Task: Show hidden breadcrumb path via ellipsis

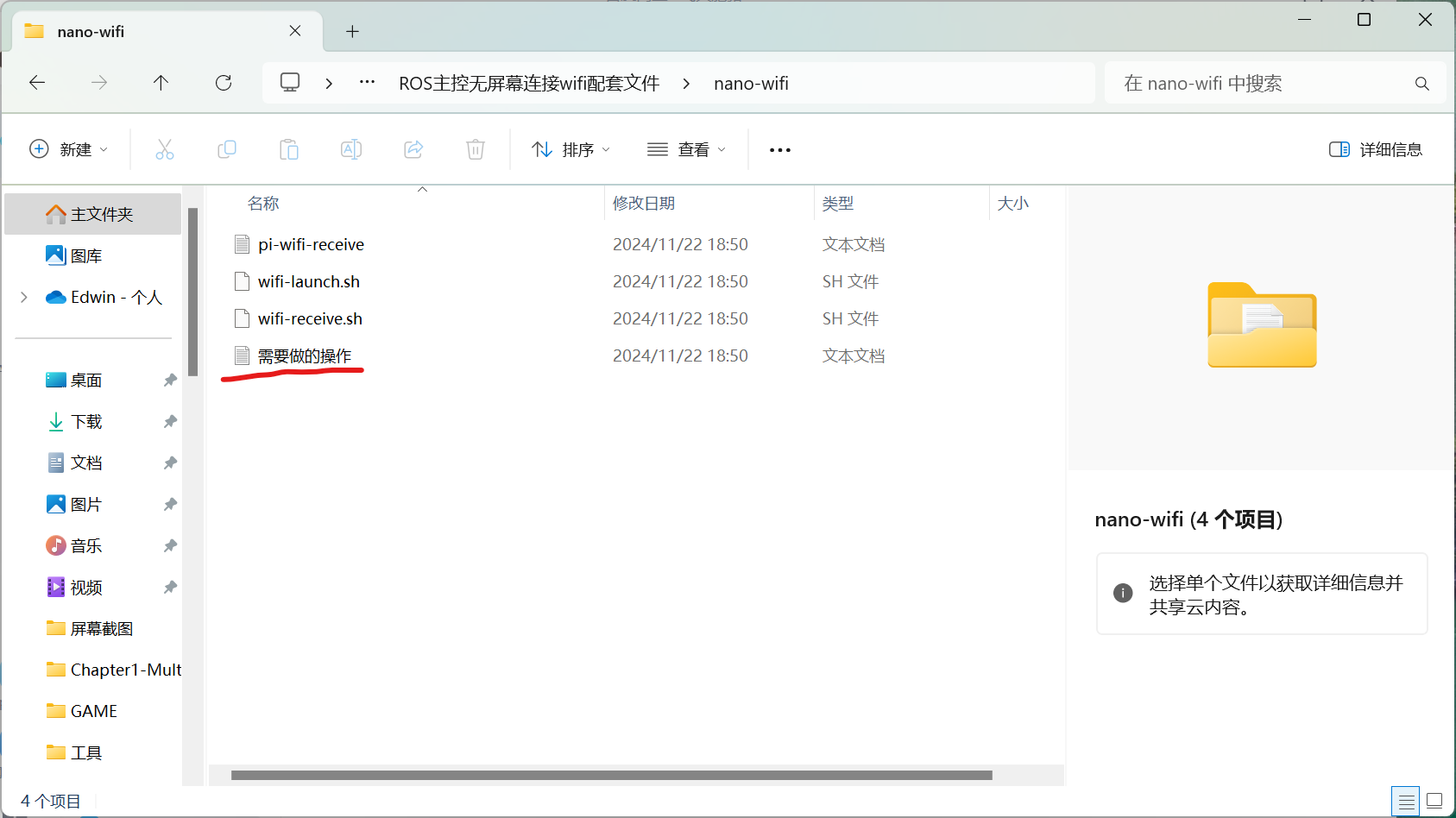Action: (368, 83)
